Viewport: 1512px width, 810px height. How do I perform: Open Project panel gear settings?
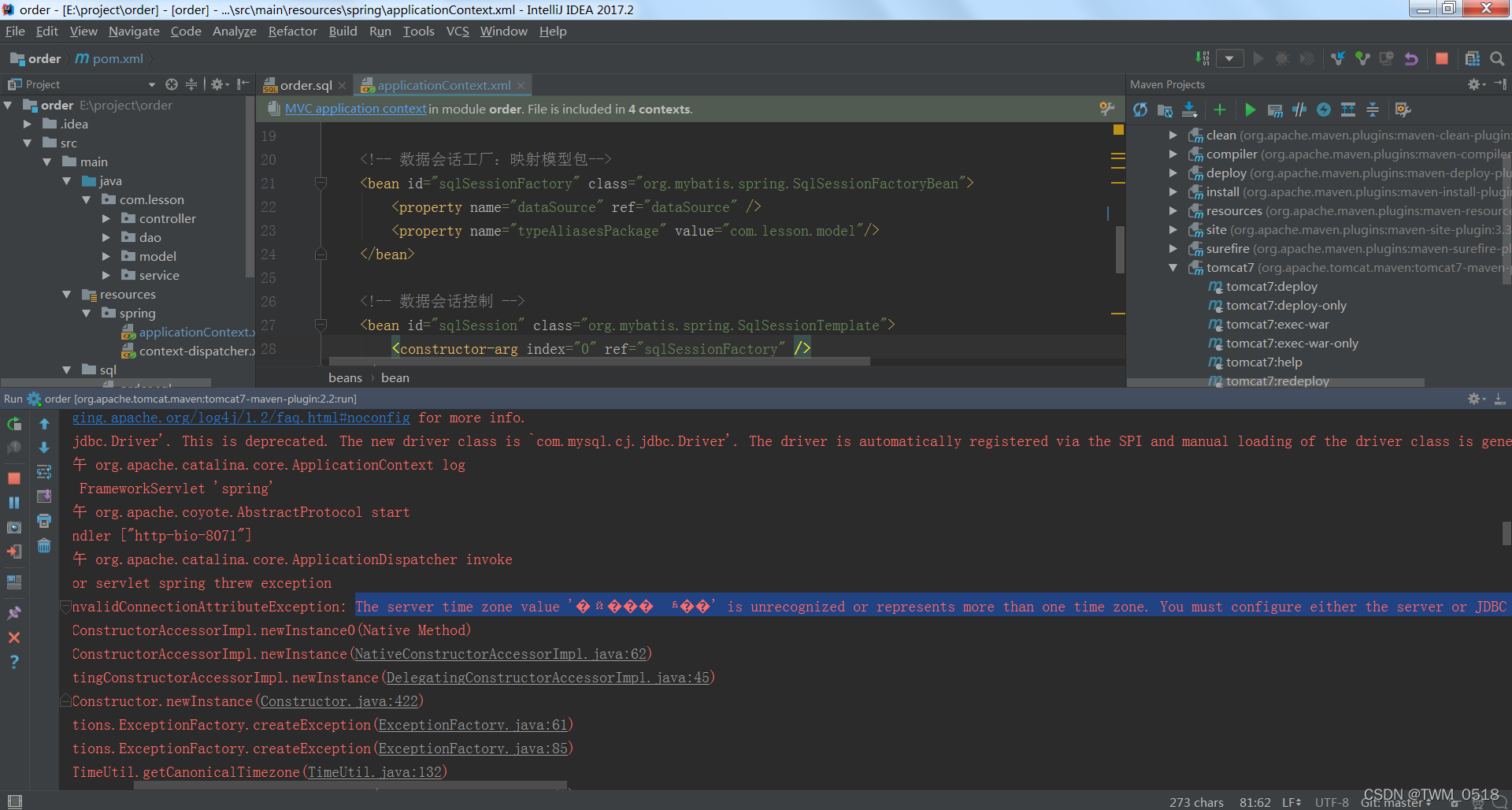click(219, 84)
